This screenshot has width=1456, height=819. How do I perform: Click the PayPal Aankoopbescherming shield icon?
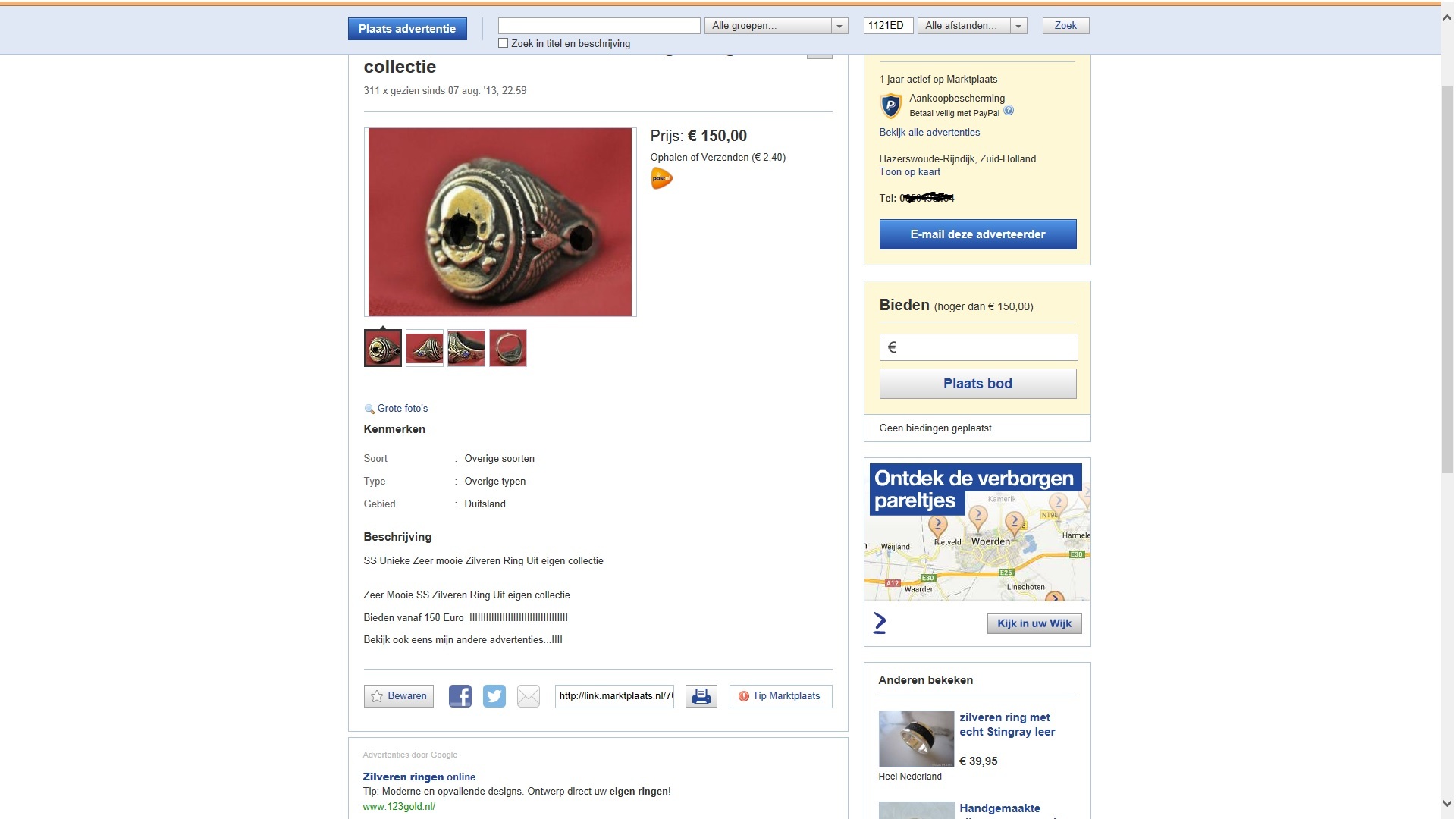tap(890, 105)
